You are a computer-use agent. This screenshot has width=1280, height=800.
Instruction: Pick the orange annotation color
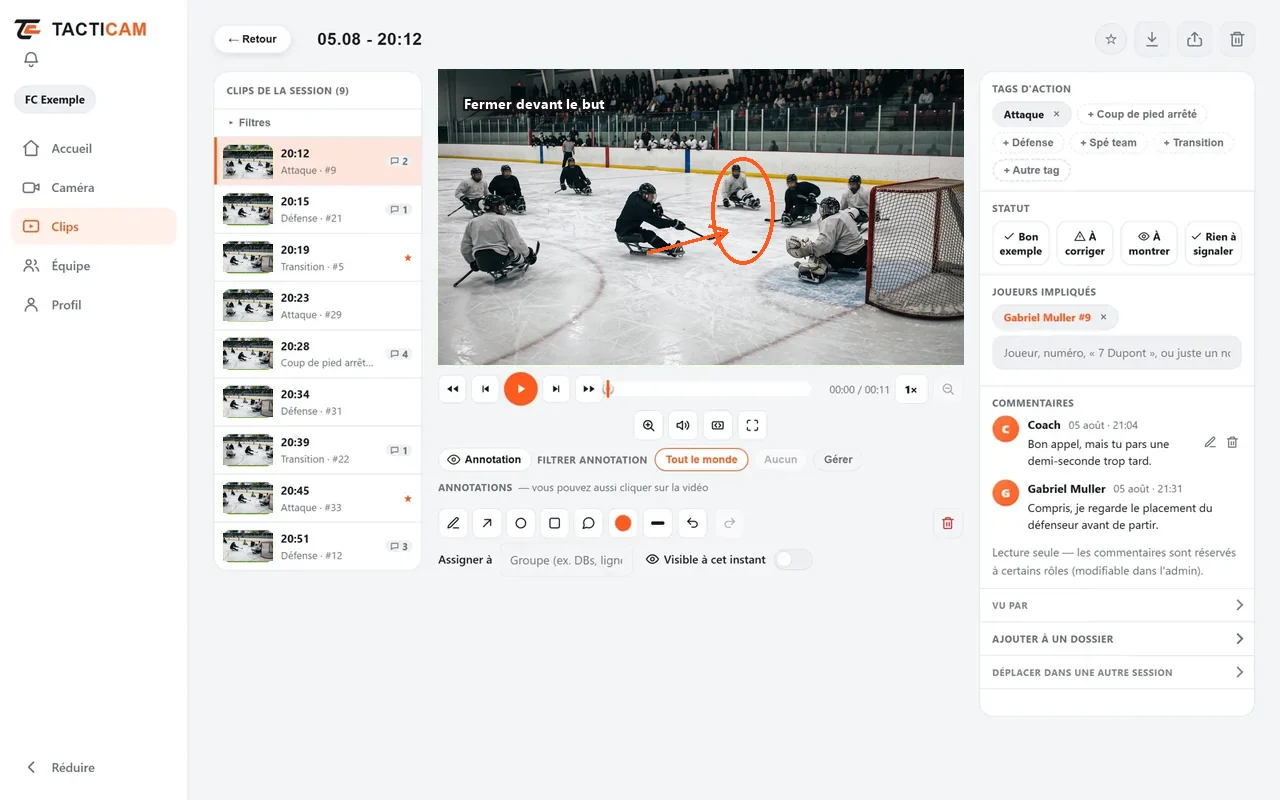point(623,523)
